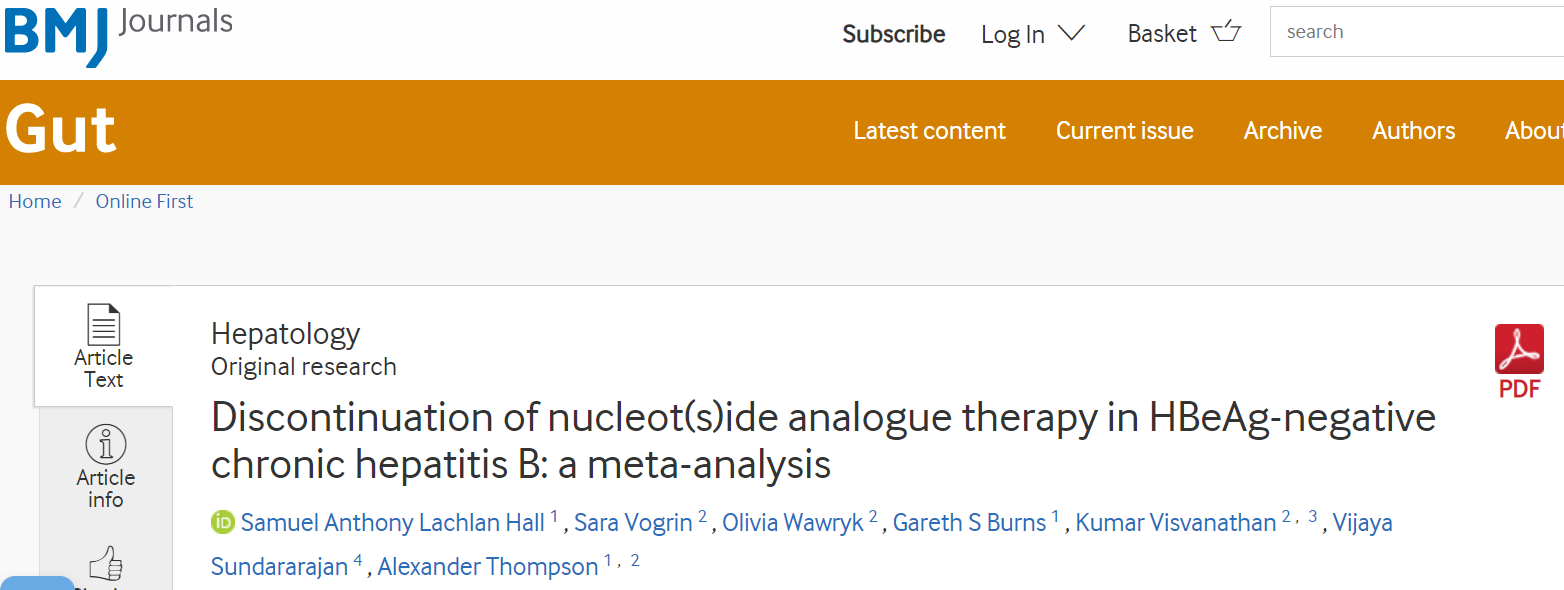The height and width of the screenshot is (590, 1564).
Task: Open Alexander Thompson author link
Action: click(x=488, y=567)
